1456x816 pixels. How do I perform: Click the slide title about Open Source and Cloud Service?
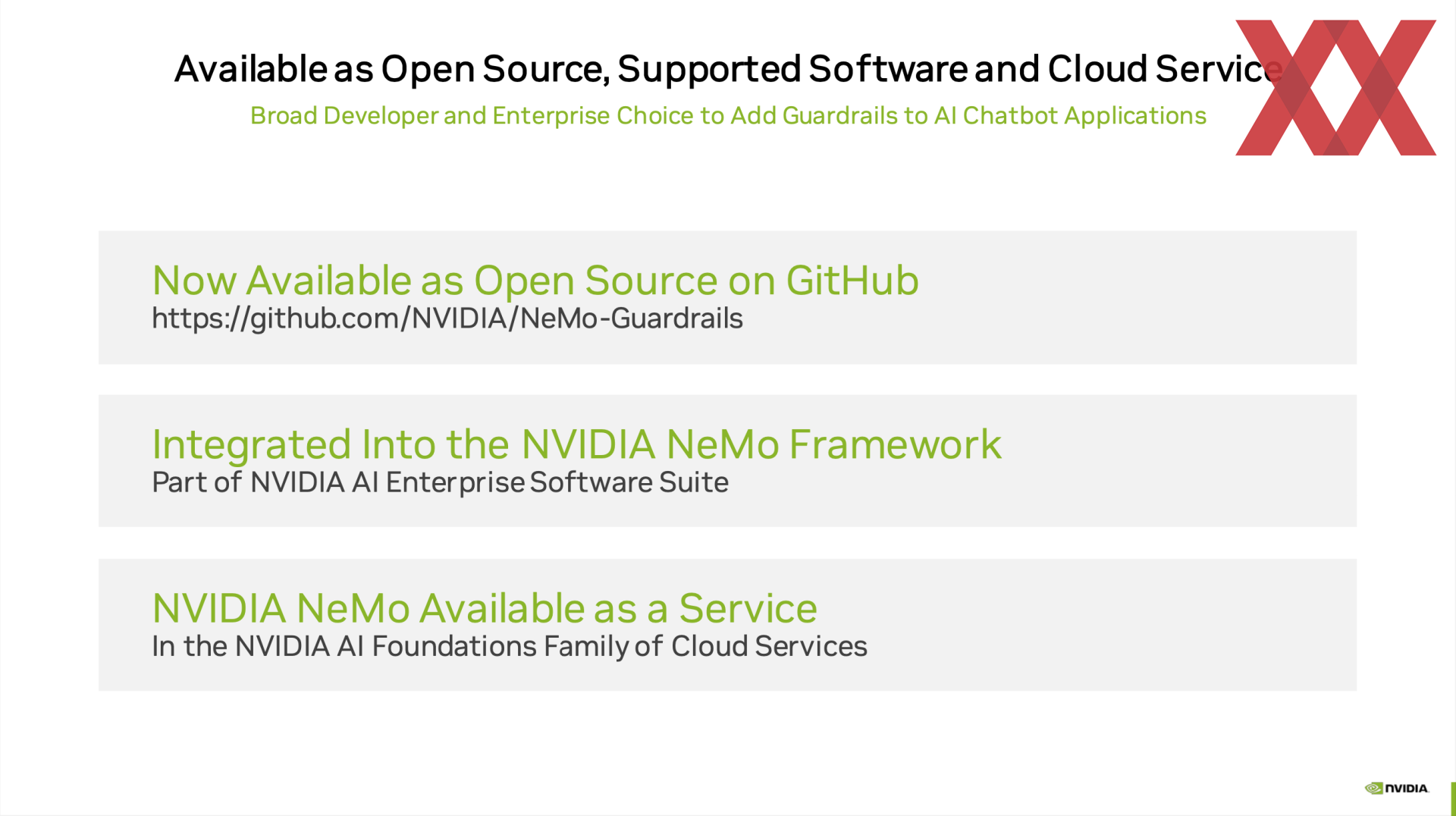(728, 69)
